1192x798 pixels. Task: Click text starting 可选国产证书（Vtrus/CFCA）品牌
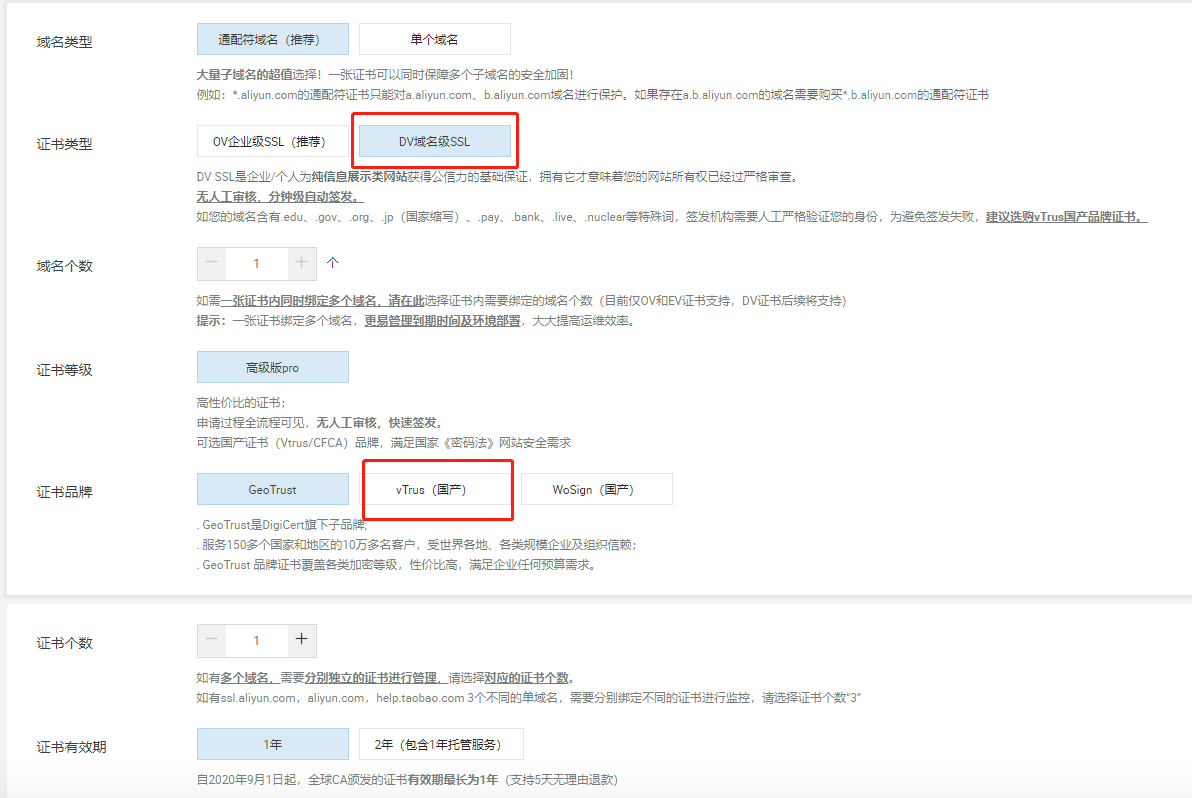pyautogui.click(x=383, y=442)
